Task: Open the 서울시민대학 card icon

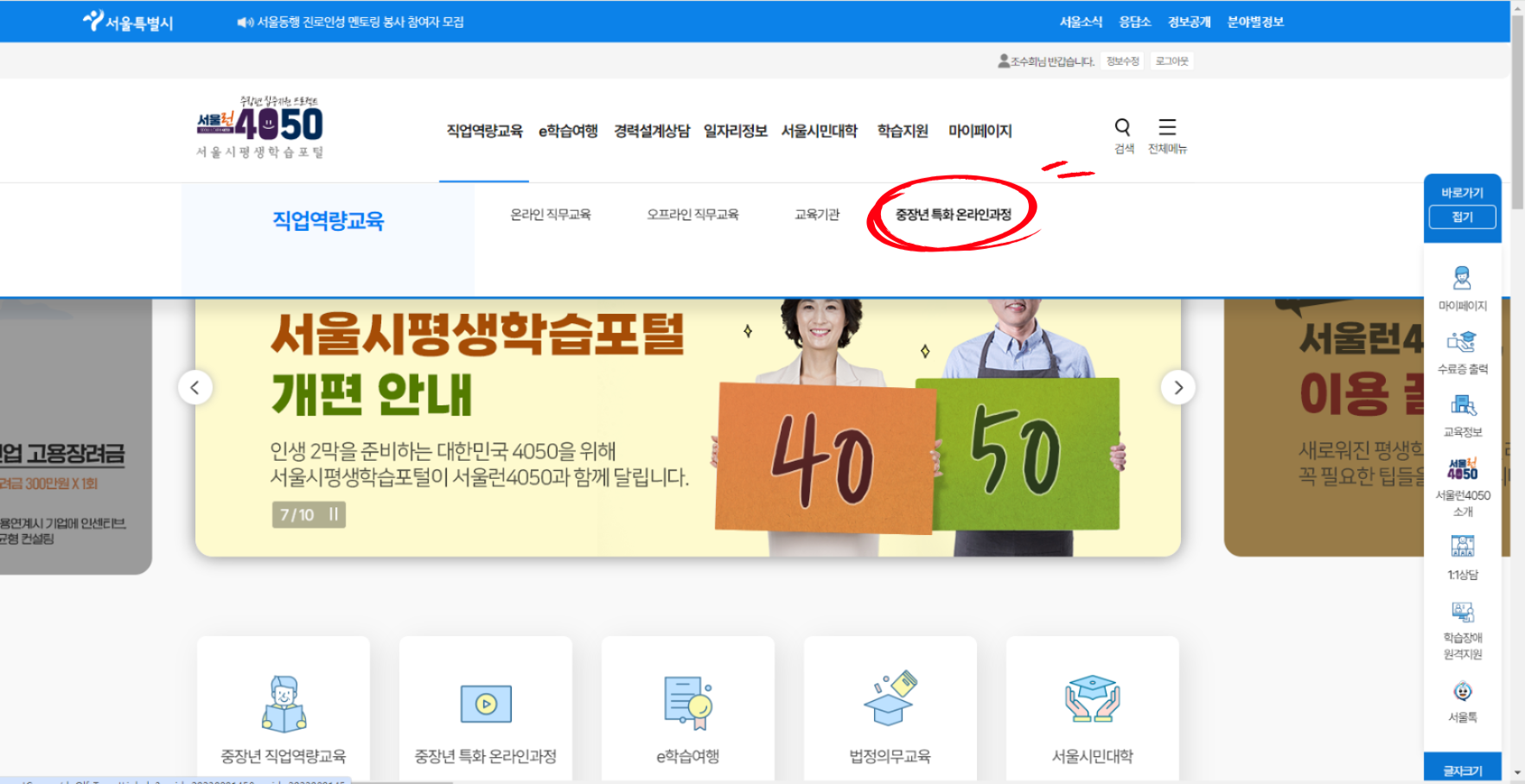Action: pos(1093,698)
